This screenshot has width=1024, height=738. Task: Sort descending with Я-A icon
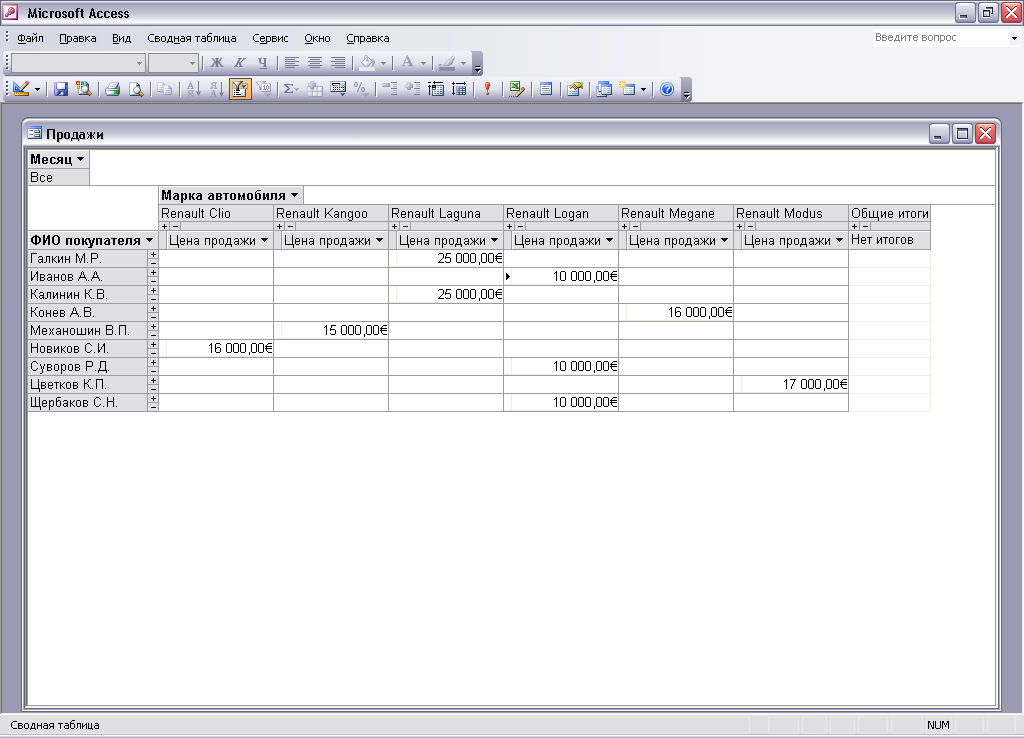(x=217, y=89)
